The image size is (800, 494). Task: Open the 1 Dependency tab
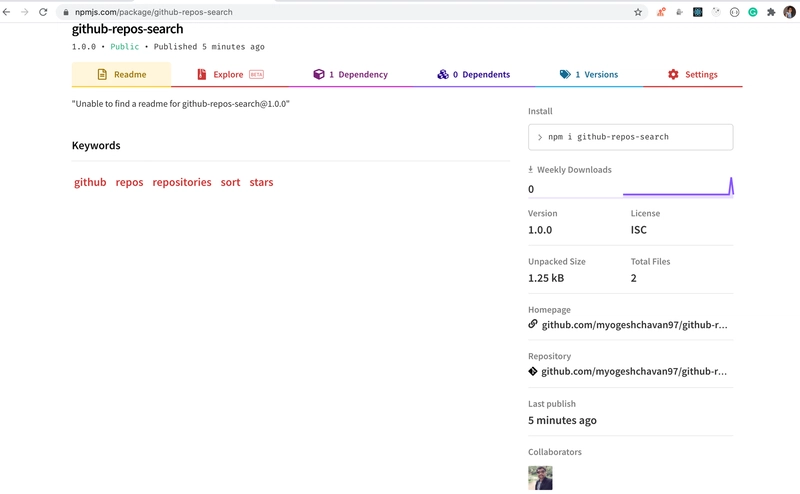pyautogui.click(x=351, y=75)
